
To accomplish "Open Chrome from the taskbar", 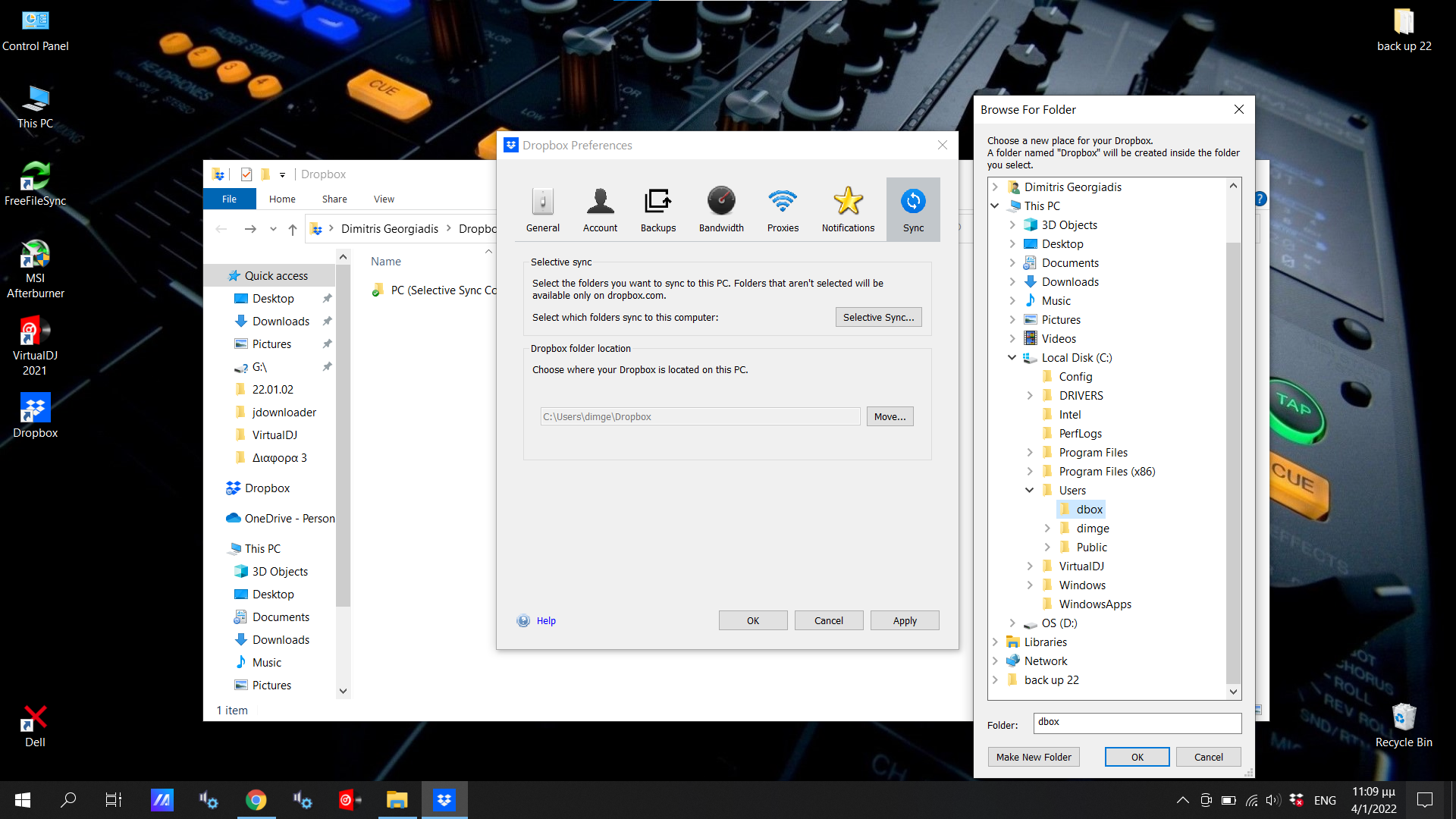I will tap(256, 800).
